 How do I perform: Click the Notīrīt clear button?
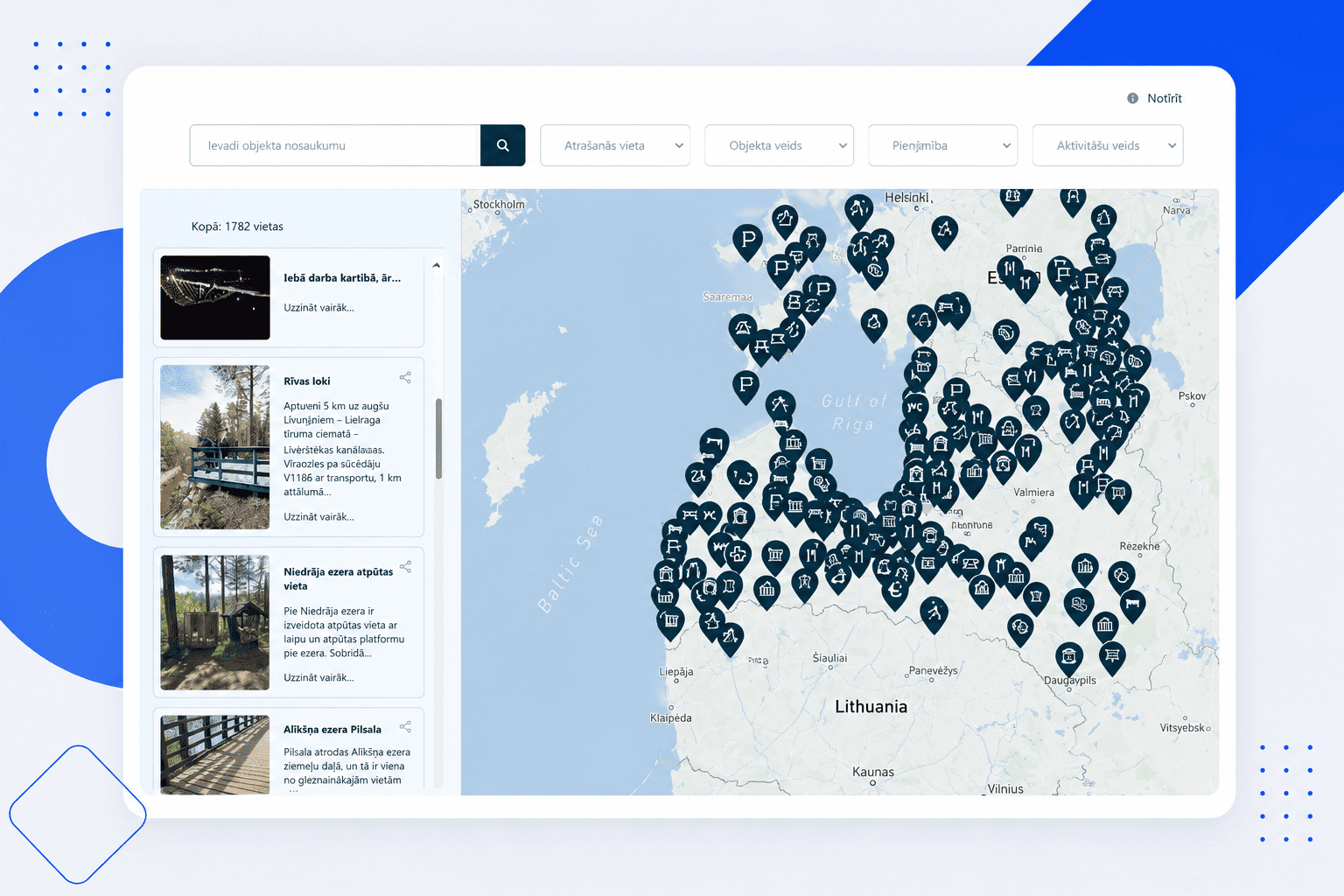point(1155,98)
